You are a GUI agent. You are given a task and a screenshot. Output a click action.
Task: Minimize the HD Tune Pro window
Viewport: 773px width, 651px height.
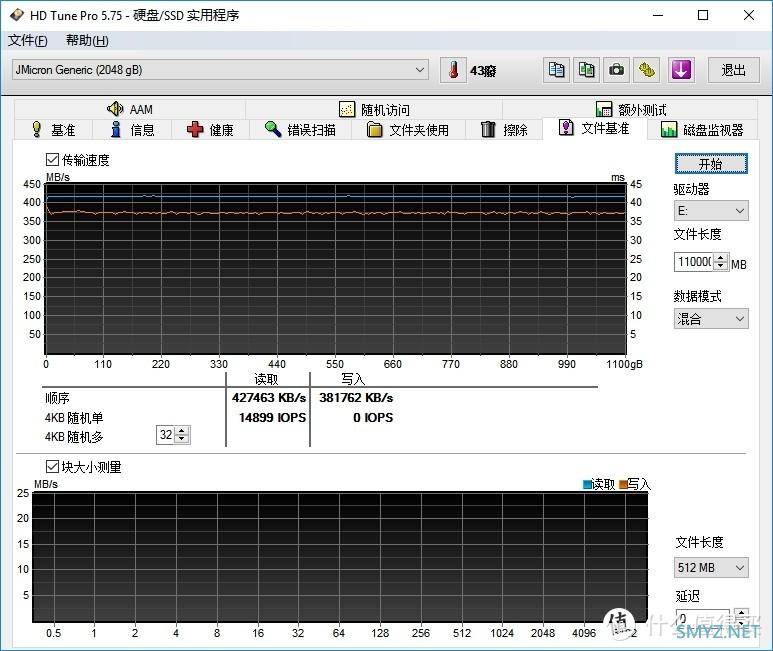coord(658,15)
